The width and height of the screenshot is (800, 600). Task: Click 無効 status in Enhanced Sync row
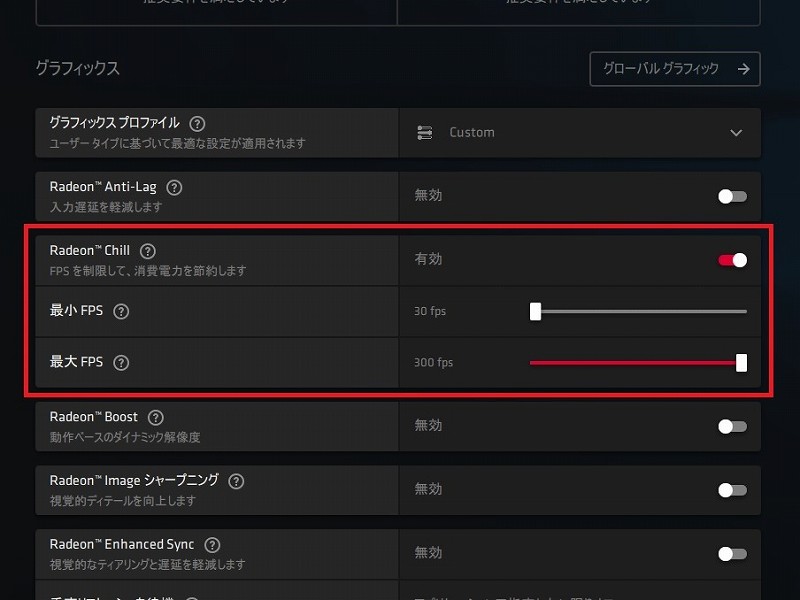pos(428,553)
